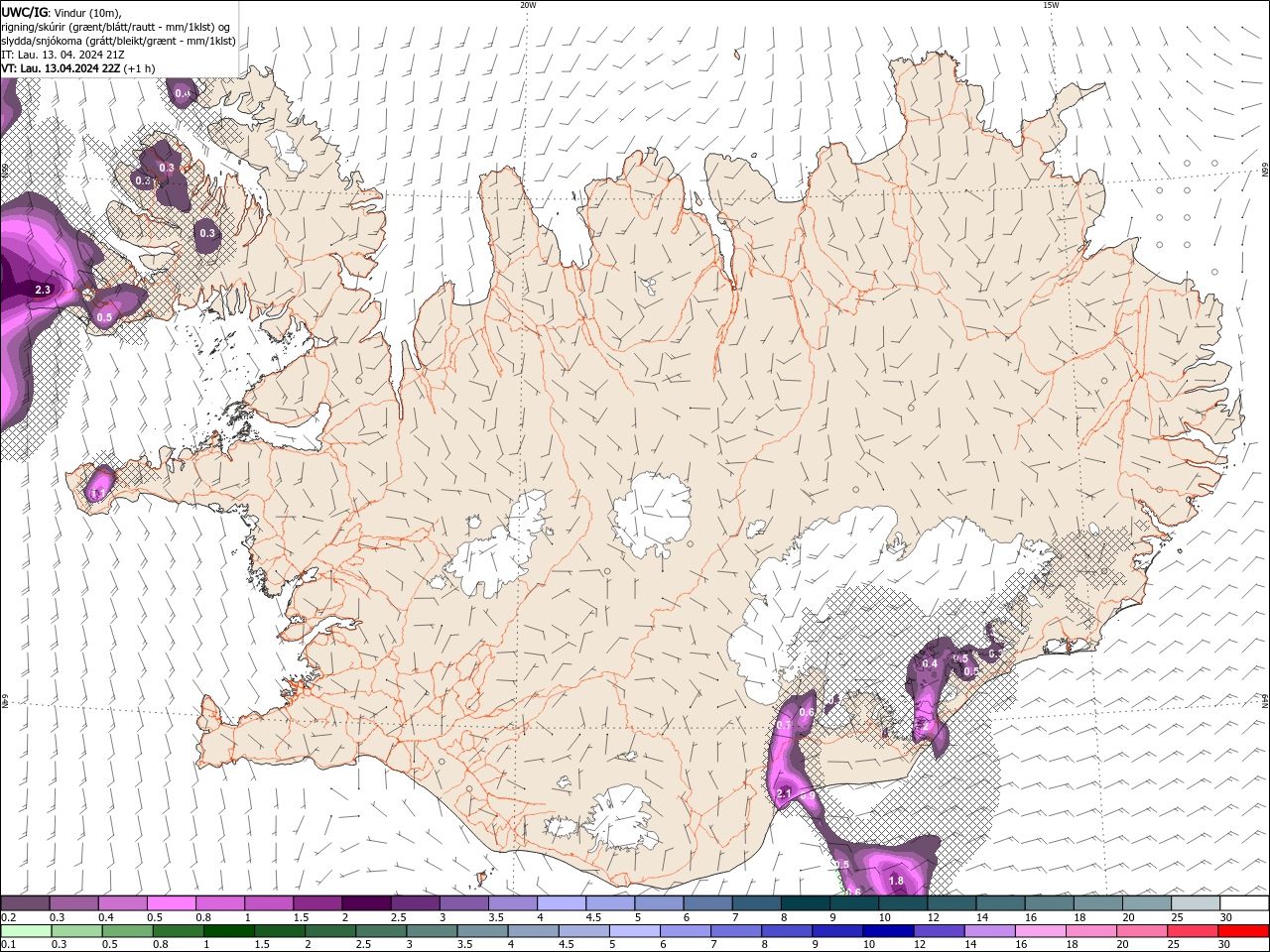The image size is (1270, 952).
Task: Click the 'rigning/skúrir' legend description line
Action: [116, 27]
